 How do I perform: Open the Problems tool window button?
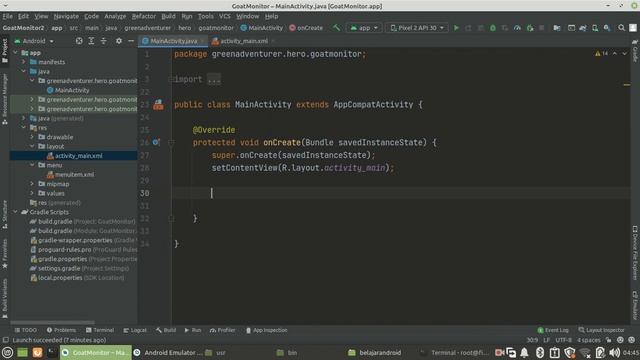pos(61,330)
